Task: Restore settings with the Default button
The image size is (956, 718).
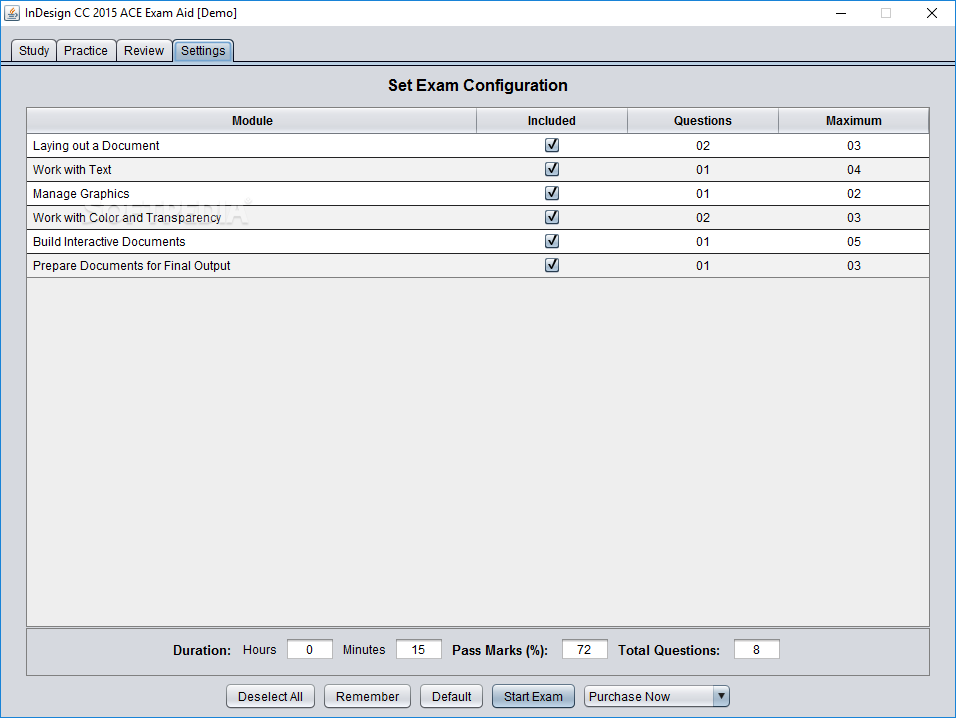Action: click(451, 696)
